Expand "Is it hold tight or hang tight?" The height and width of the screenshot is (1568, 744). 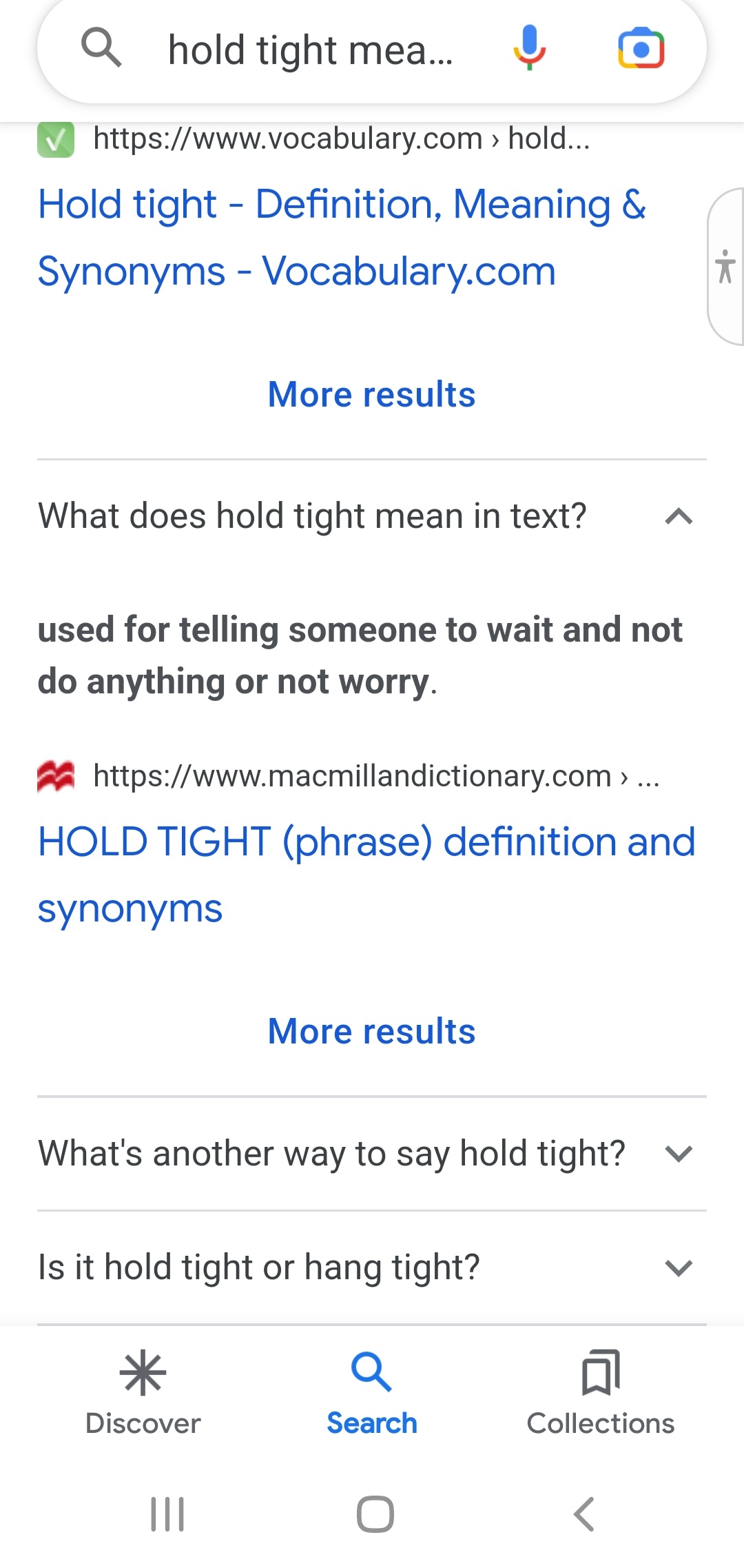point(372,1267)
